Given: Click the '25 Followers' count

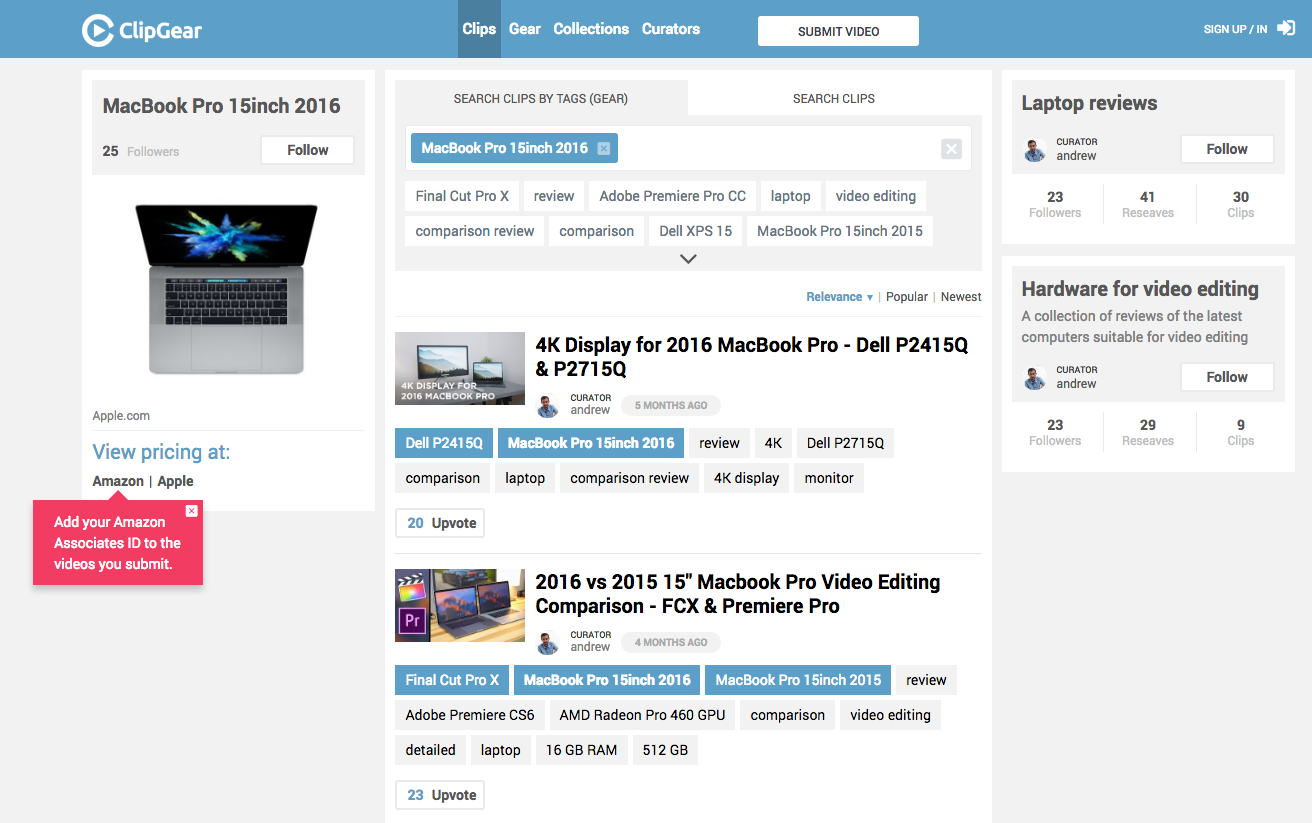Looking at the screenshot, I should click(141, 151).
